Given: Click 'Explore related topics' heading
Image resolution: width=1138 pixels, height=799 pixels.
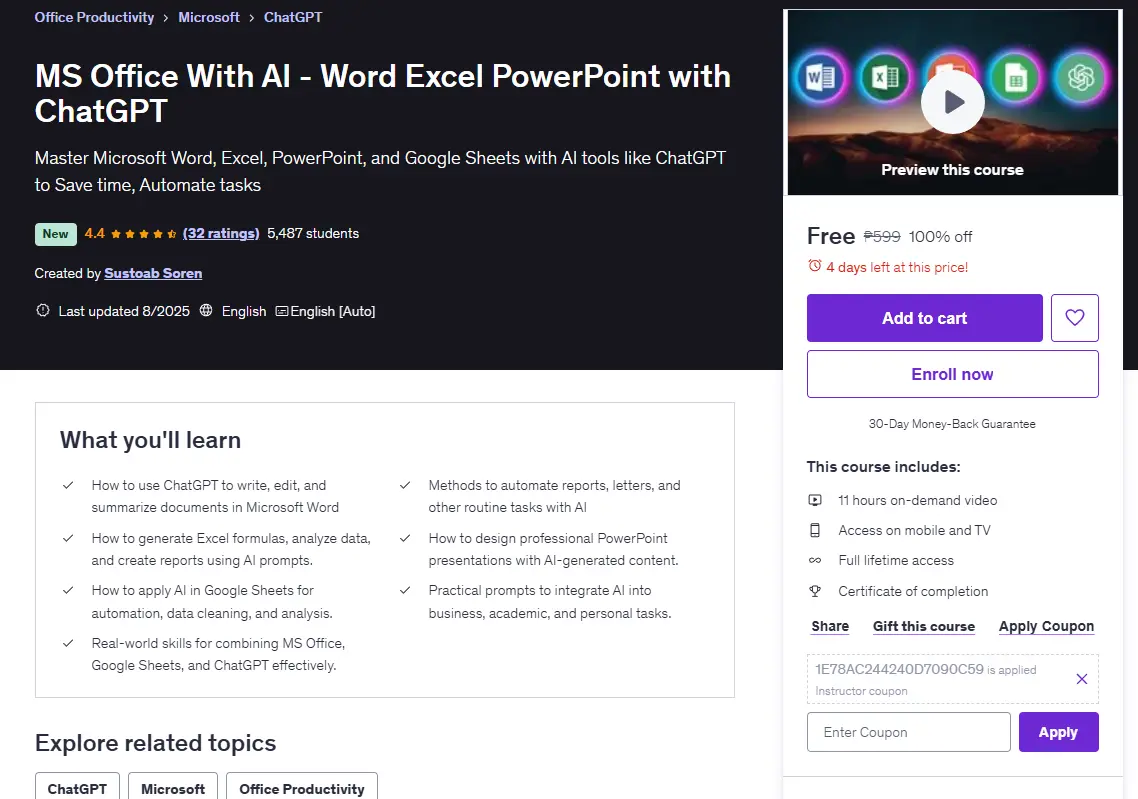Looking at the screenshot, I should [155, 743].
